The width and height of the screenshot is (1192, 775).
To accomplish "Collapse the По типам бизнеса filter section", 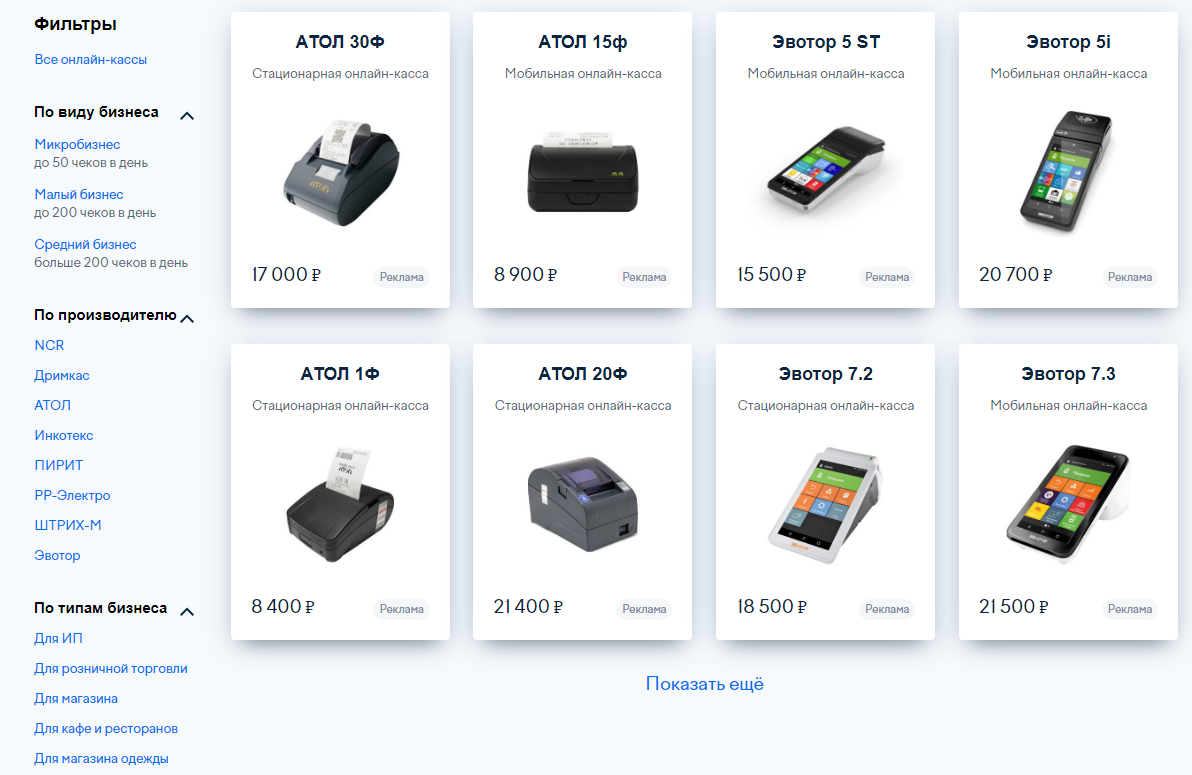I will click(187, 611).
